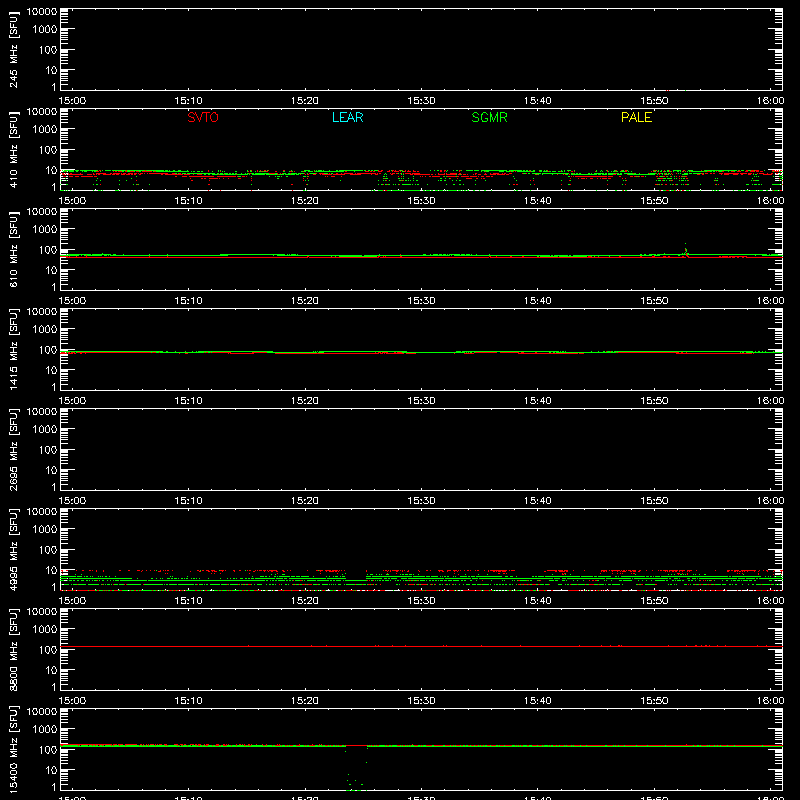This screenshot has height=800, width=800.
Task: Select the 4995 MHz [SFU] axis title
Action: (x=14, y=549)
